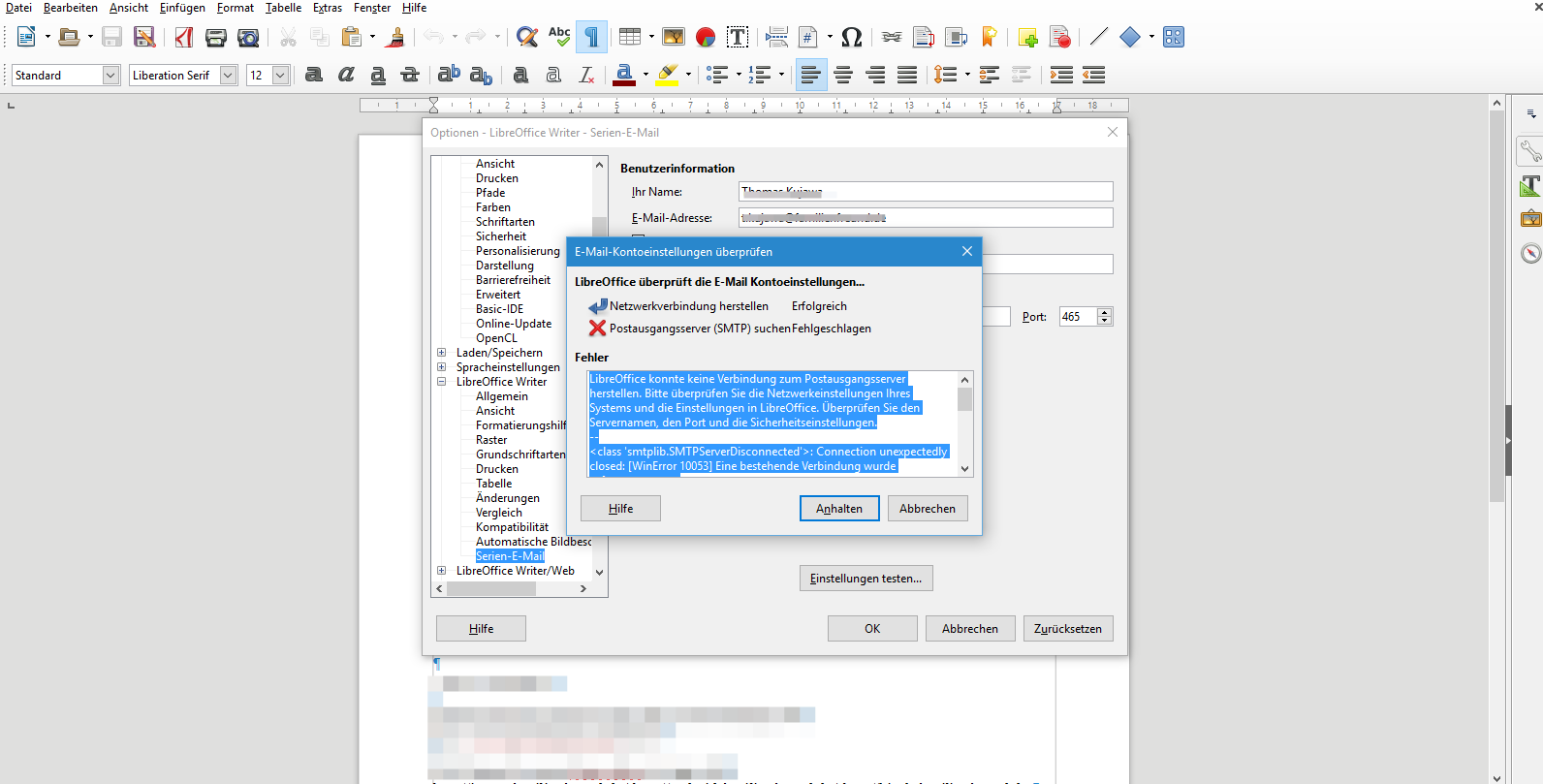Open the Einfügen menu
1543x784 pixels.
point(182,8)
